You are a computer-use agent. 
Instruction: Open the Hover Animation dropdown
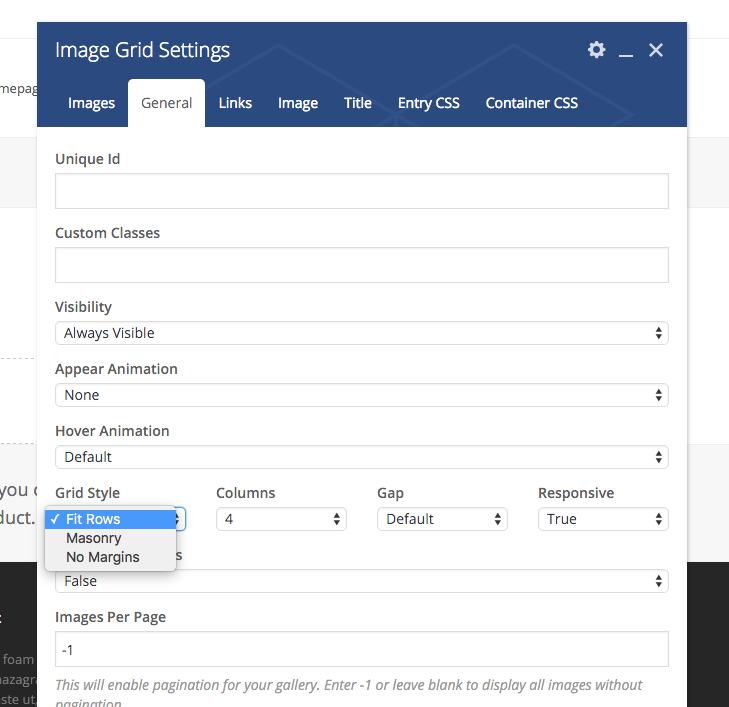click(x=362, y=457)
